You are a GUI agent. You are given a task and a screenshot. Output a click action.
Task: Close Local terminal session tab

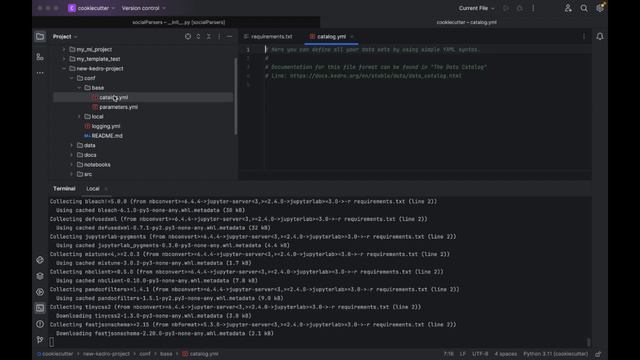tap(106, 189)
